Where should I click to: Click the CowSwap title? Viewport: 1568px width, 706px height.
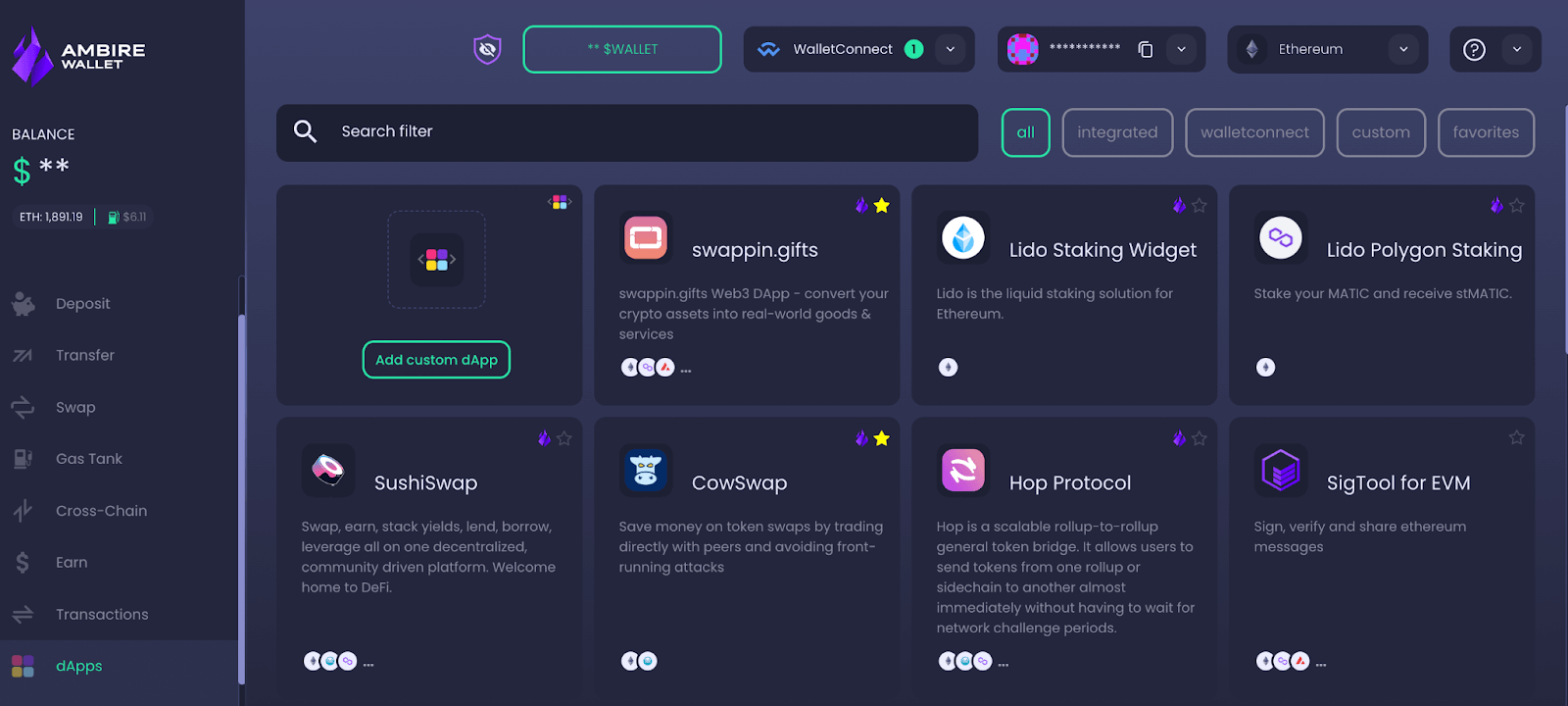(x=739, y=482)
